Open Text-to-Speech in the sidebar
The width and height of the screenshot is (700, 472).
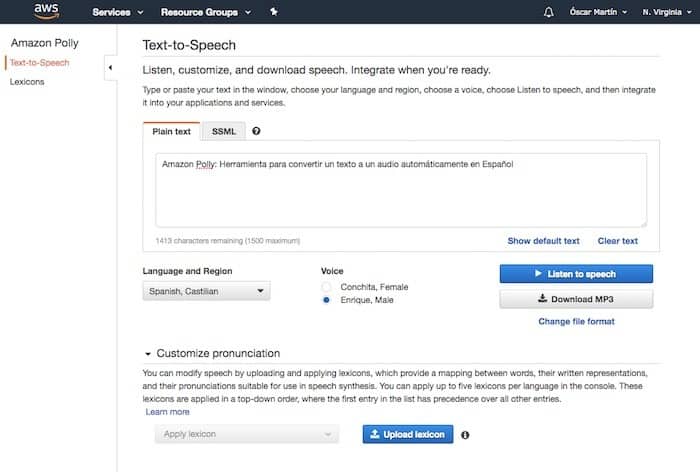(x=40, y=63)
